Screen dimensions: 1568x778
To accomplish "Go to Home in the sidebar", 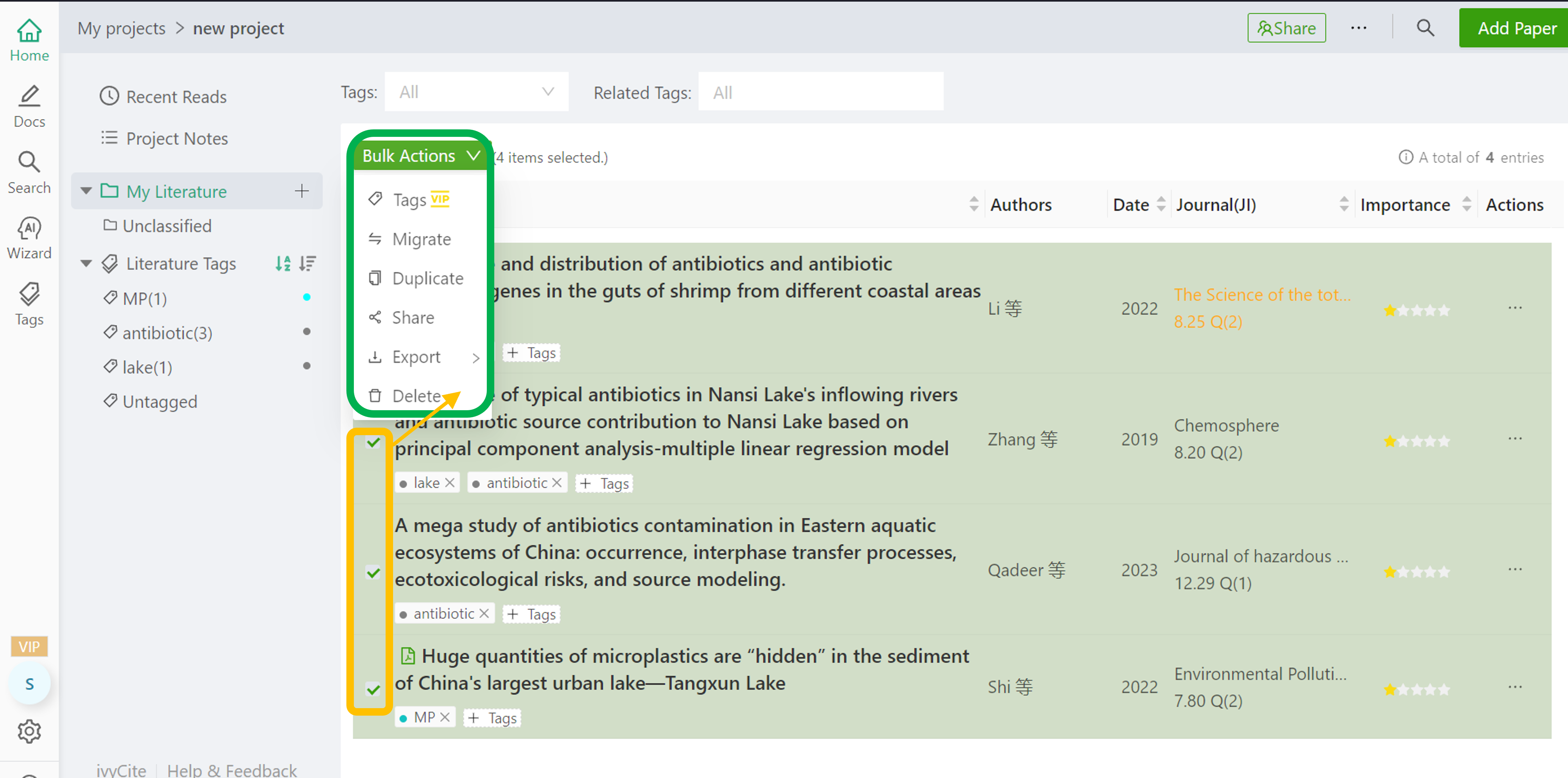I will coord(29,40).
